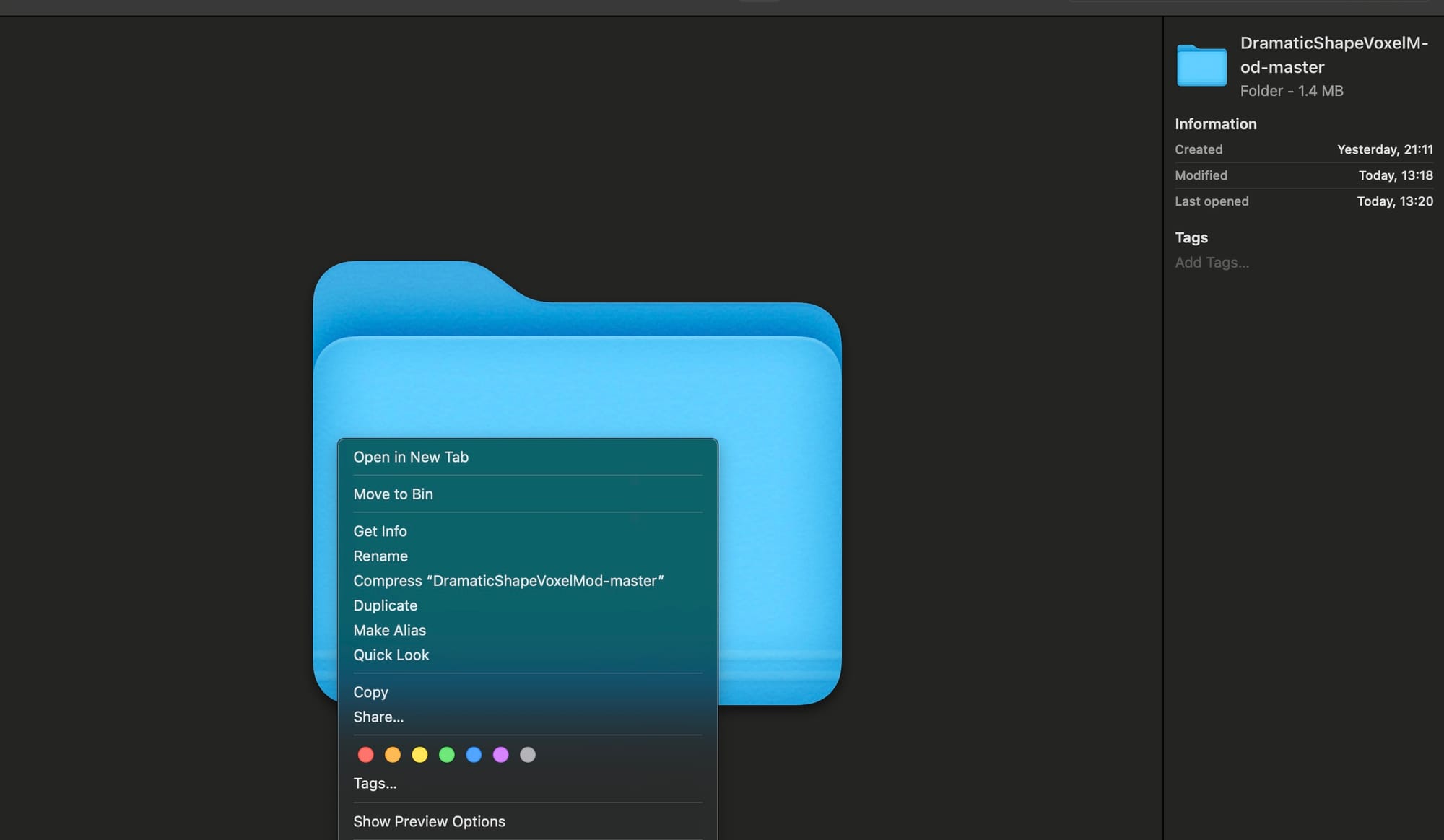Apply the green tag color

coord(447,755)
